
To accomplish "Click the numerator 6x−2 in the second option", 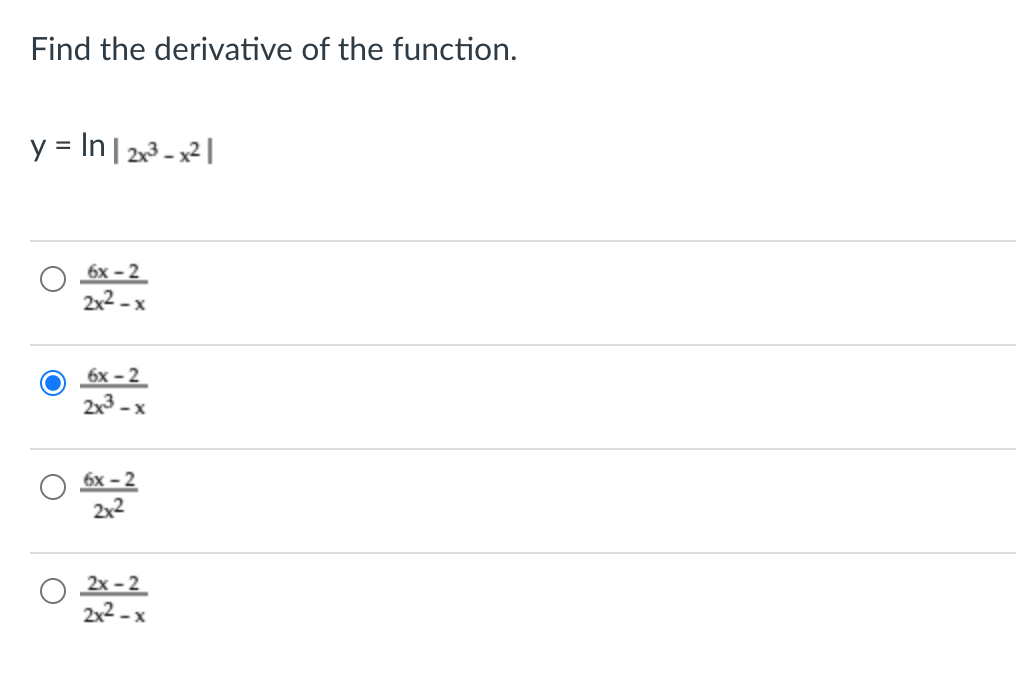I will pos(113,376).
